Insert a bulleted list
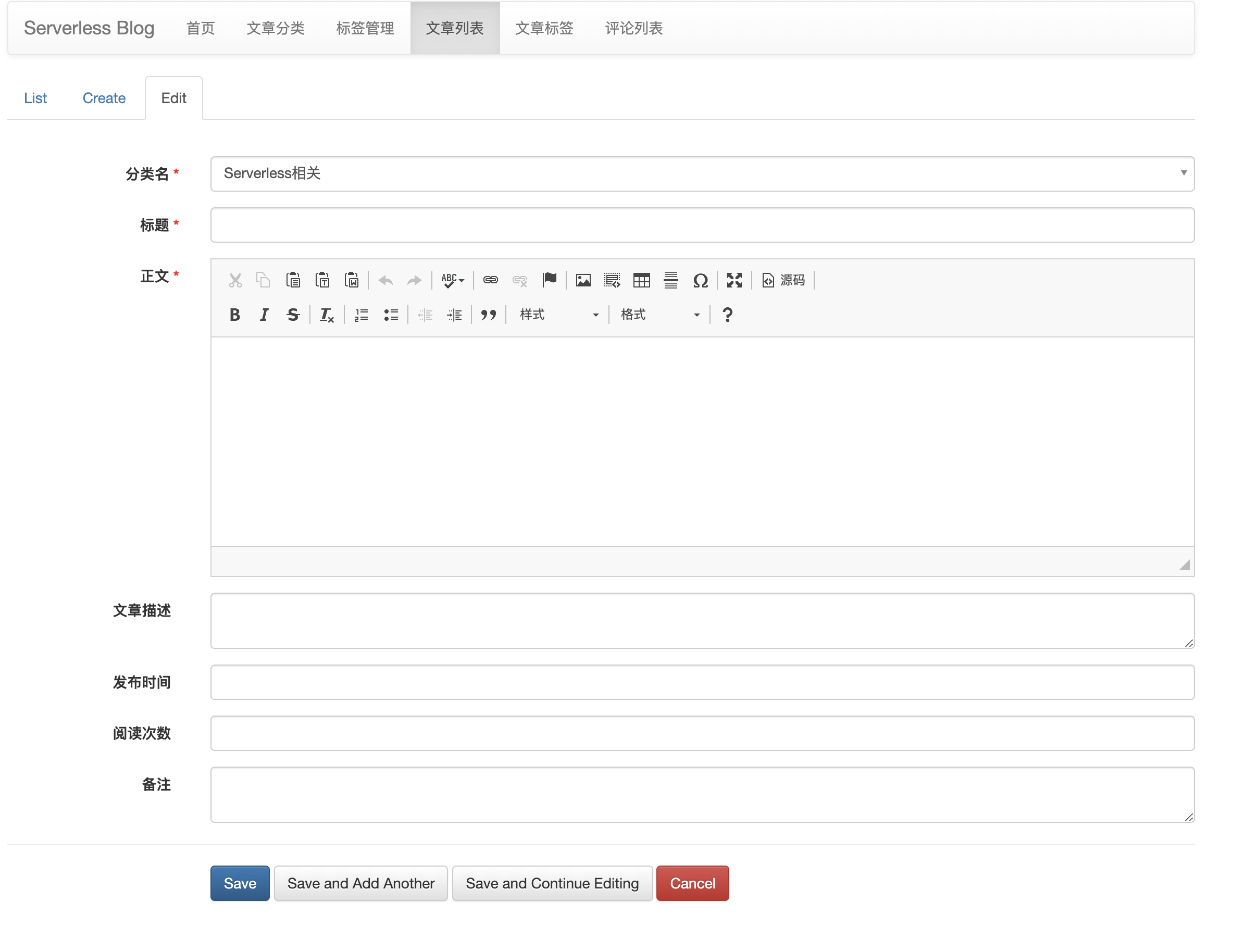 coord(391,315)
